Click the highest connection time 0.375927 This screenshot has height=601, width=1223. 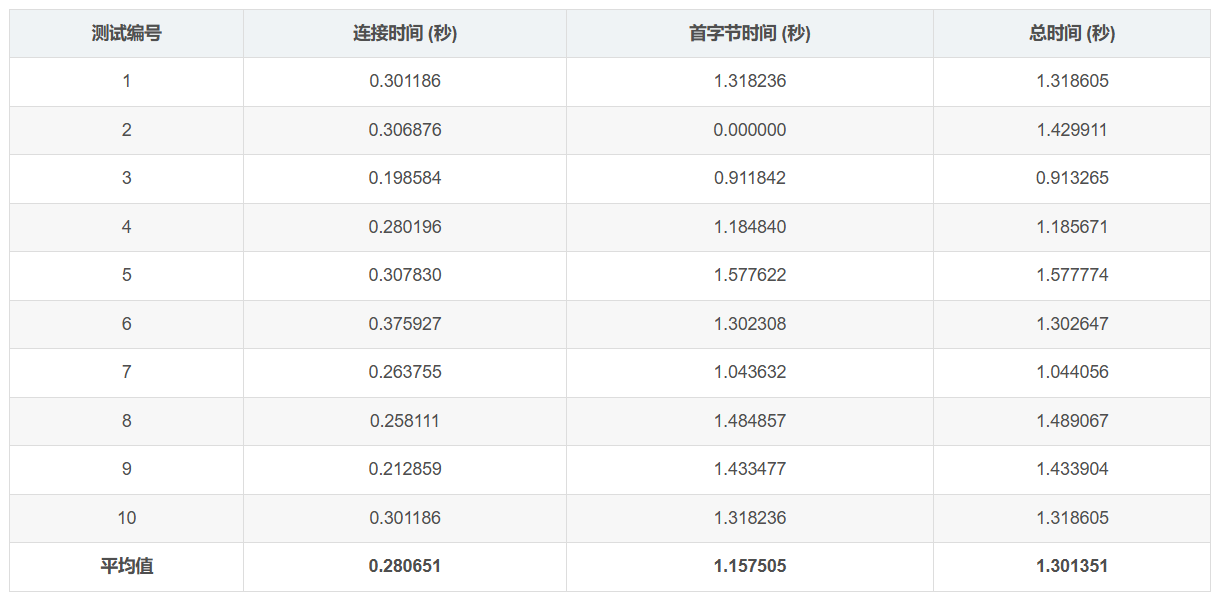[403, 324]
